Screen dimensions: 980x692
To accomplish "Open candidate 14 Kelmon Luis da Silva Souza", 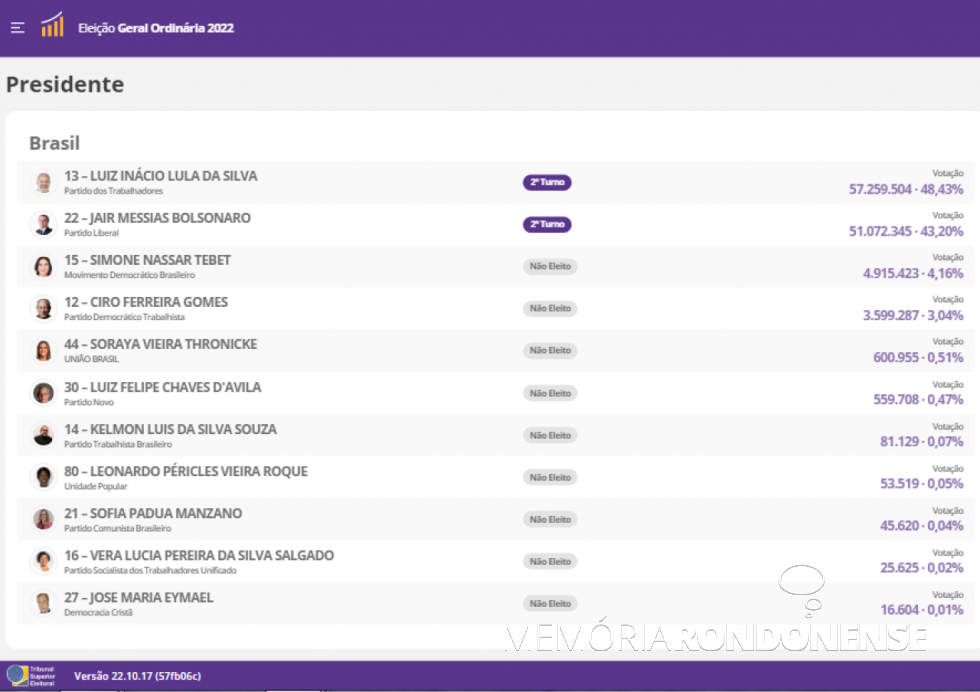I will (x=170, y=429).
